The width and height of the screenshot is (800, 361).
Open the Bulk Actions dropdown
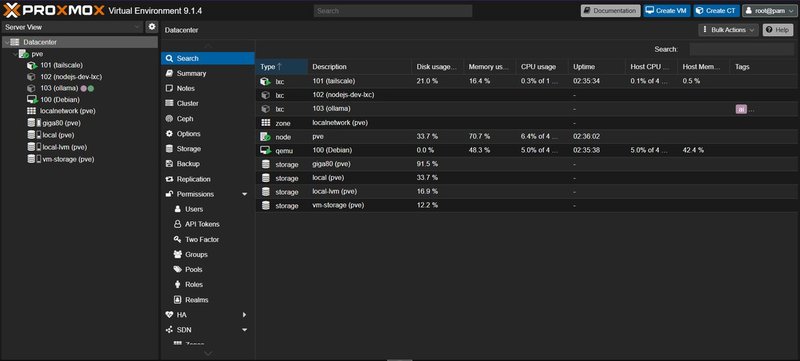click(729, 30)
